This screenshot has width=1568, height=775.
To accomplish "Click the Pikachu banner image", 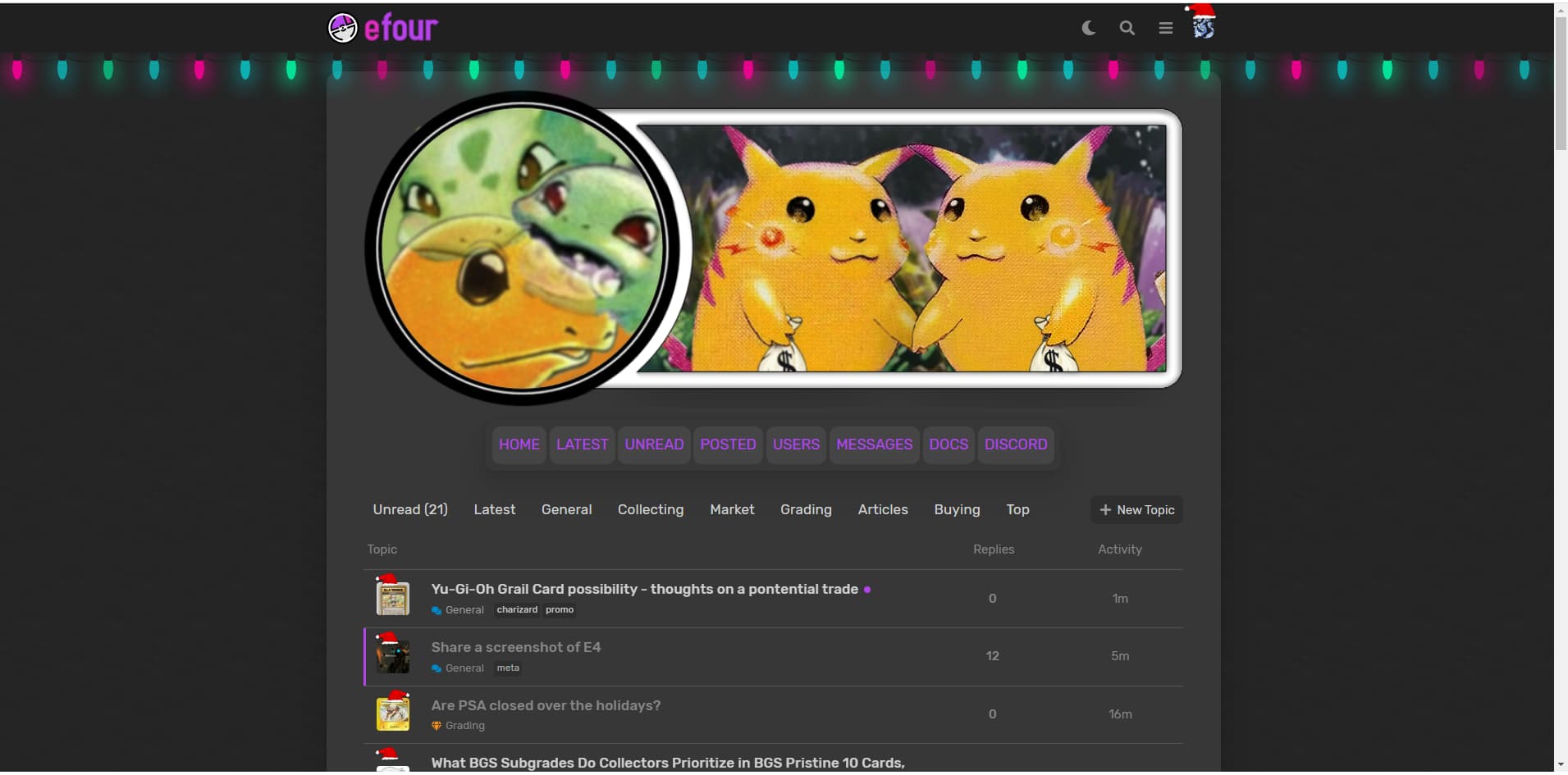I will click(902, 248).
